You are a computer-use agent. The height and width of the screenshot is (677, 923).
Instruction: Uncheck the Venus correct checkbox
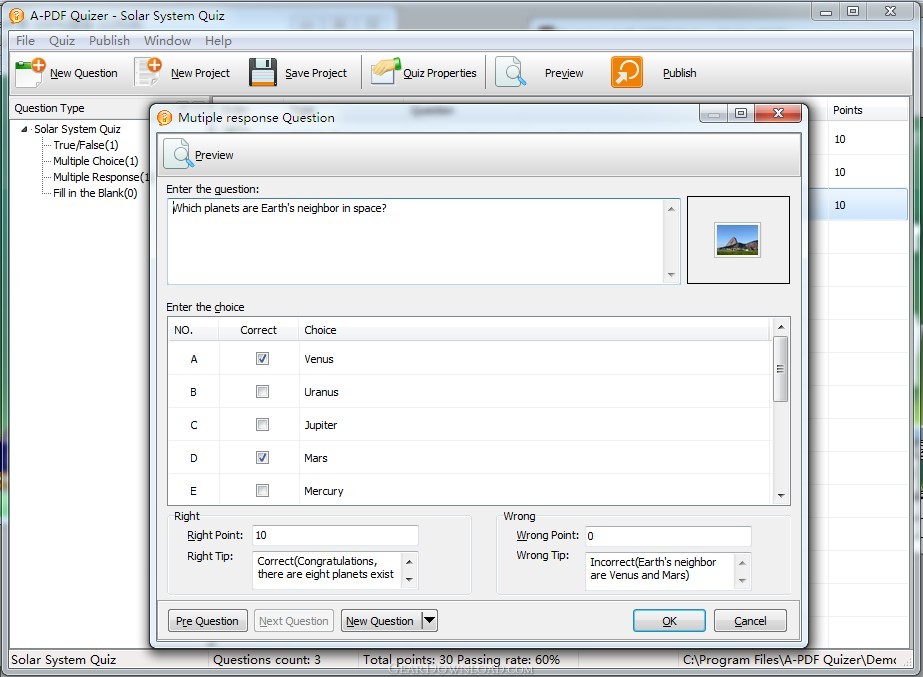[x=263, y=359]
